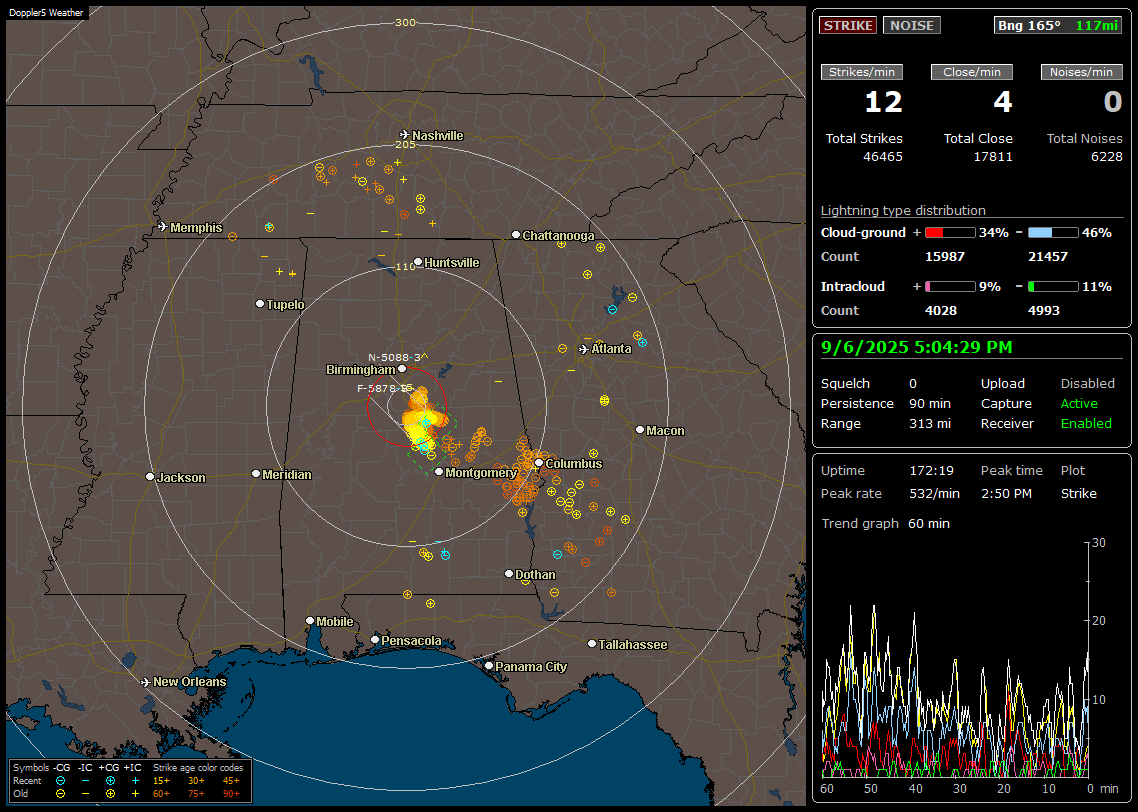The width and height of the screenshot is (1138, 812).
Task: Click the 15+ strike age color code
Action: tap(161, 781)
